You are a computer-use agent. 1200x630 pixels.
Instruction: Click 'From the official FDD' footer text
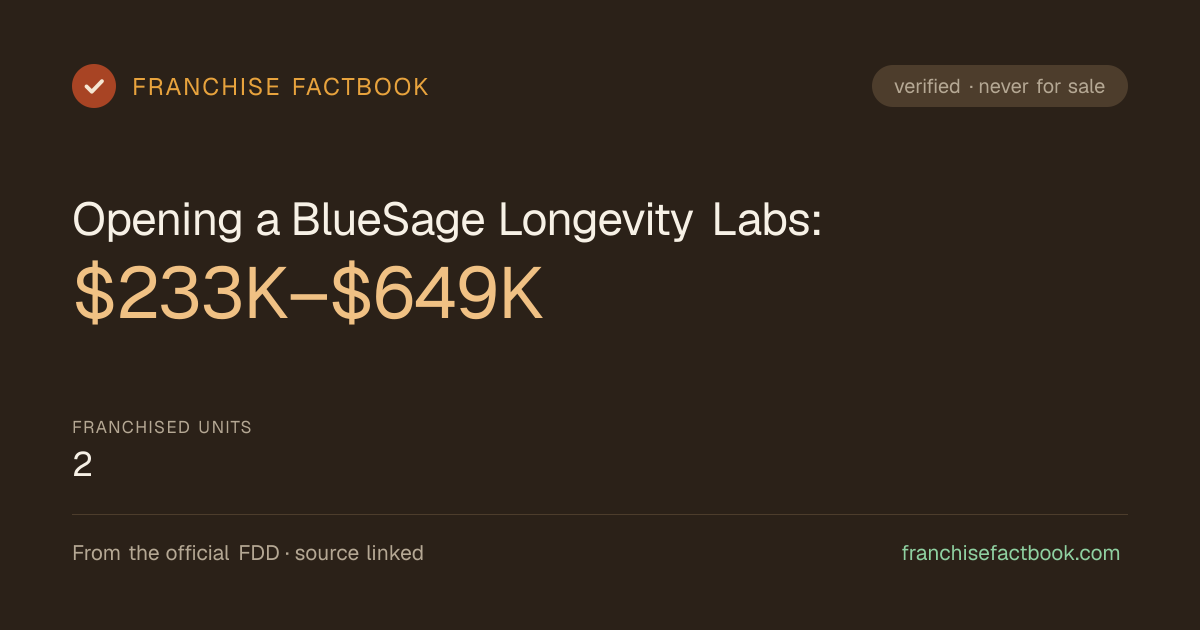coord(176,553)
